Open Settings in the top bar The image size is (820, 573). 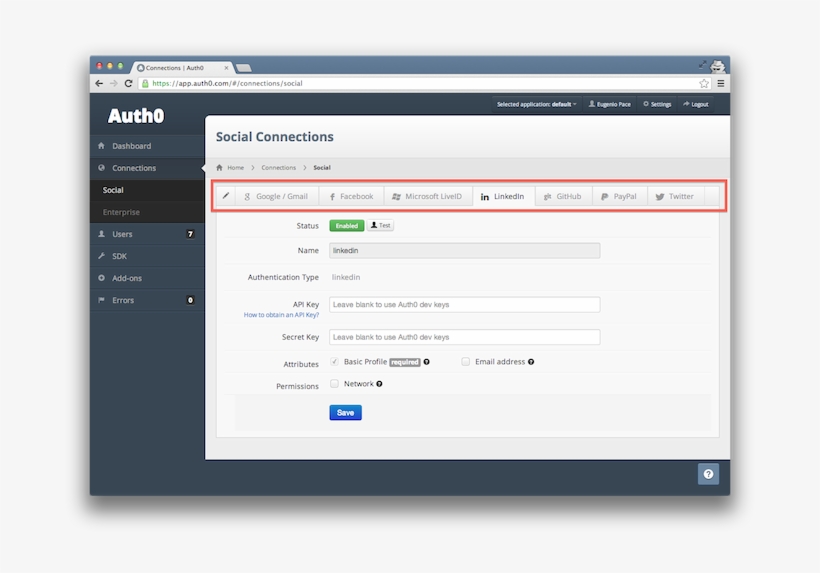[x=657, y=104]
